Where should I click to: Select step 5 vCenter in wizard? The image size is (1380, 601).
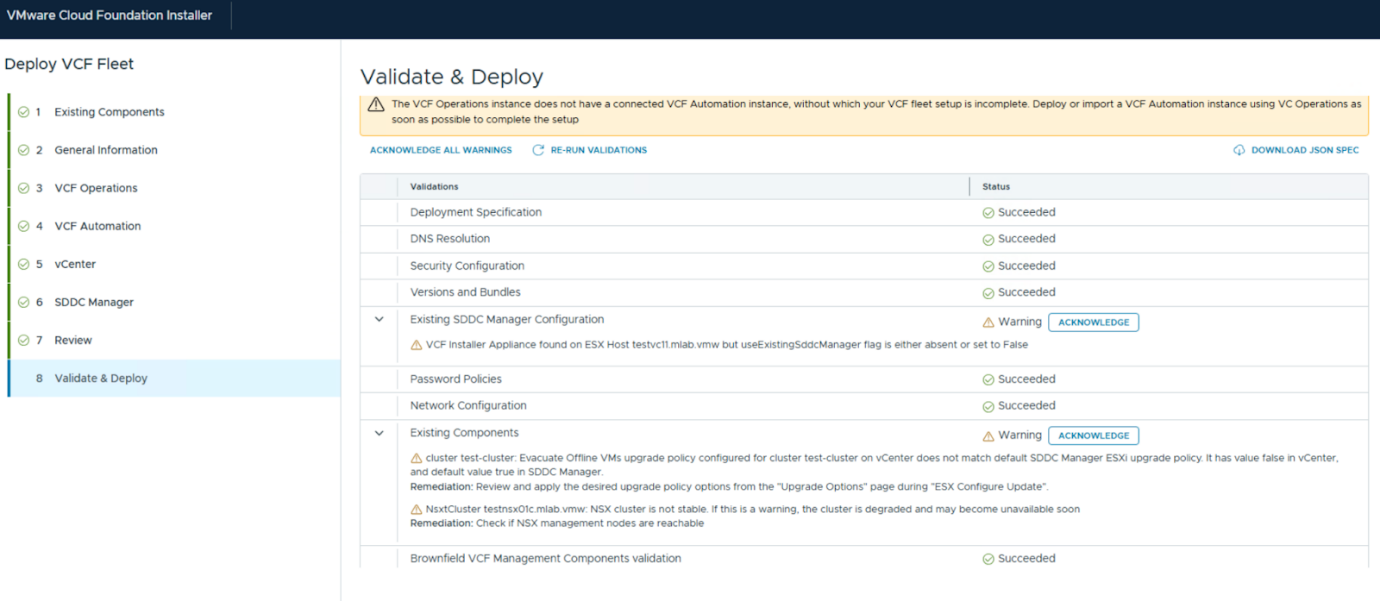75,264
